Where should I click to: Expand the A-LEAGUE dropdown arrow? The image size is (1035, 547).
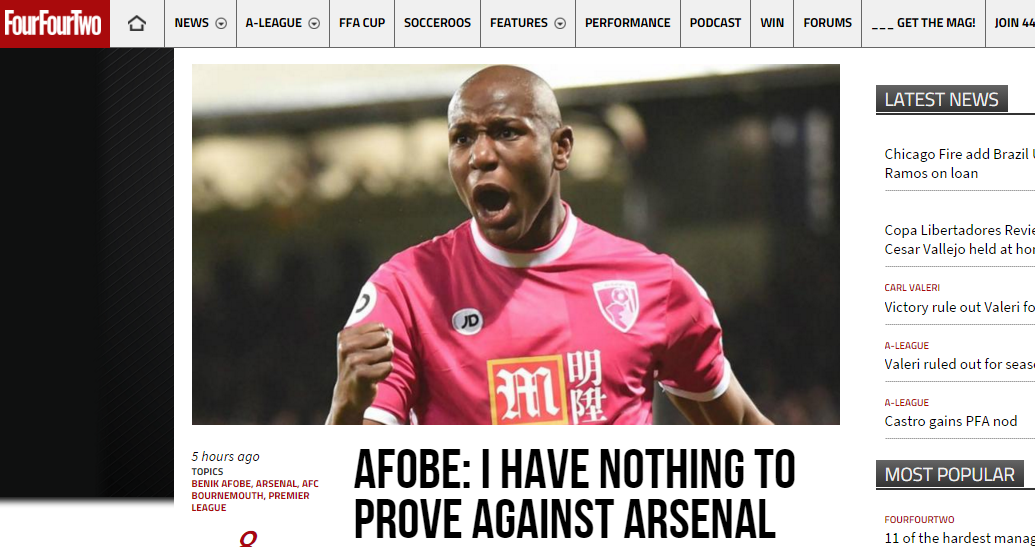tap(314, 23)
